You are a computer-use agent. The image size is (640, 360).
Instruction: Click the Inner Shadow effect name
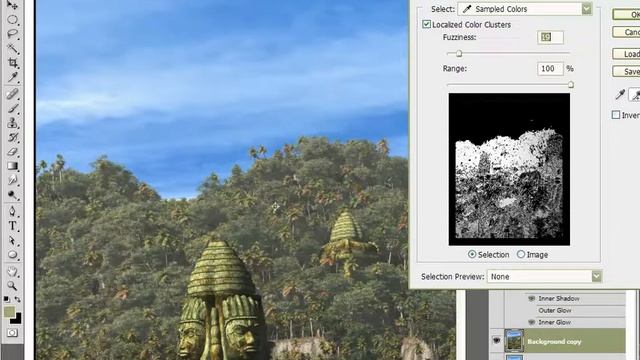[x=559, y=299]
